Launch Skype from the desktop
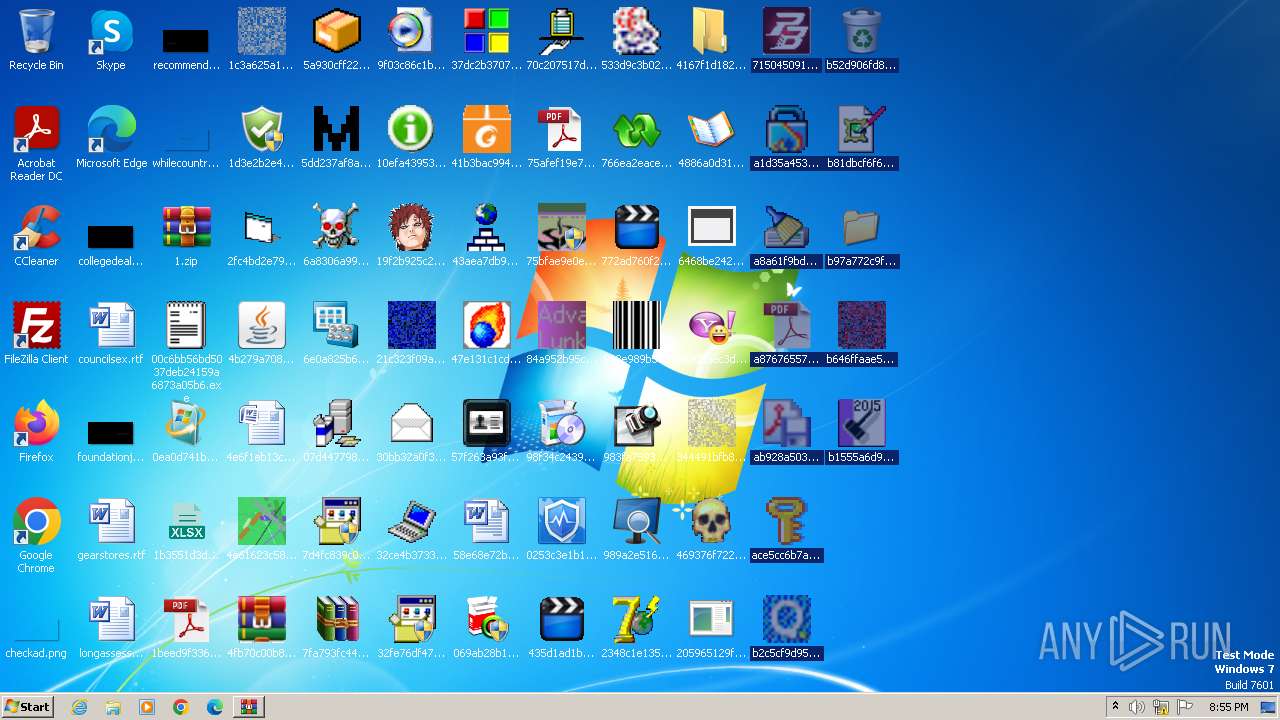1280x720 pixels. 111,40
